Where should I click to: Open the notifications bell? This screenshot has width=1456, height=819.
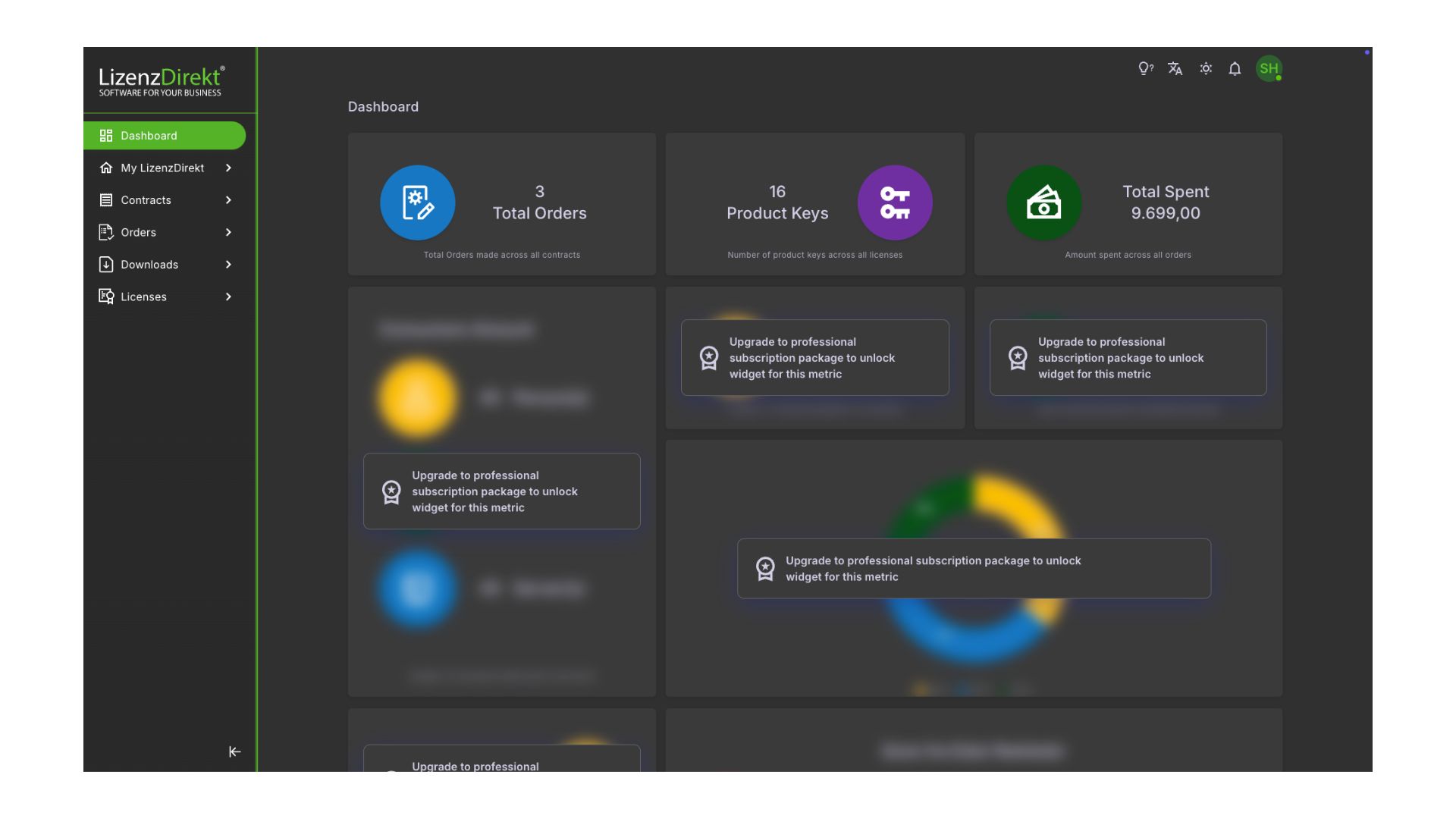(1235, 69)
